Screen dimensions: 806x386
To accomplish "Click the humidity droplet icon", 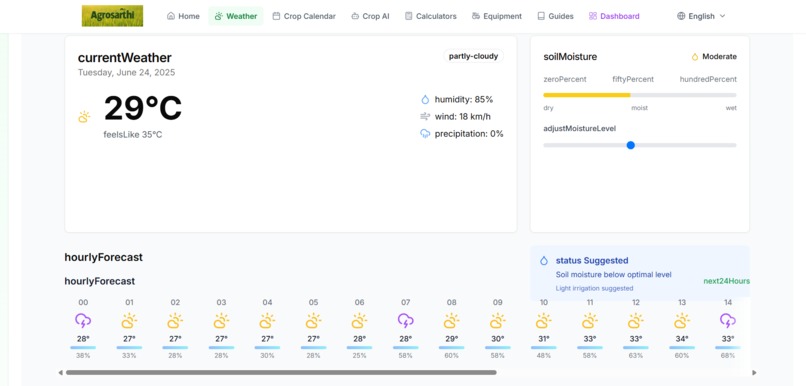I will pyautogui.click(x=425, y=99).
